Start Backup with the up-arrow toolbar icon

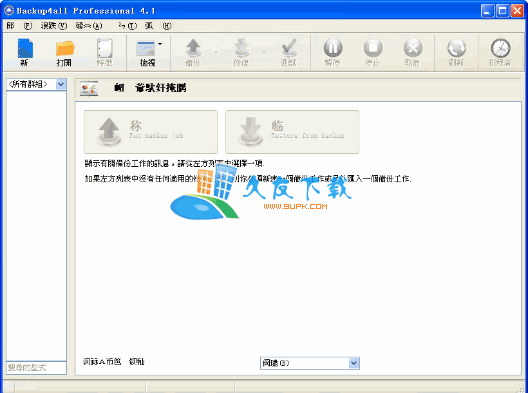click(x=193, y=52)
